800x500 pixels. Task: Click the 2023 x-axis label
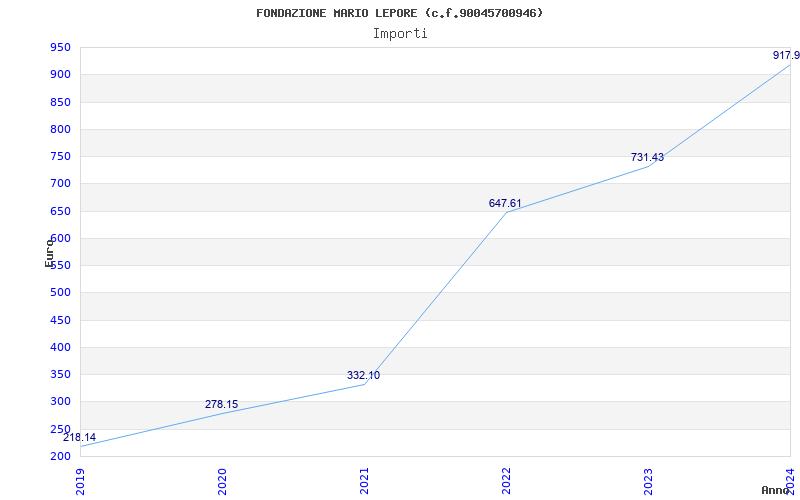click(648, 482)
